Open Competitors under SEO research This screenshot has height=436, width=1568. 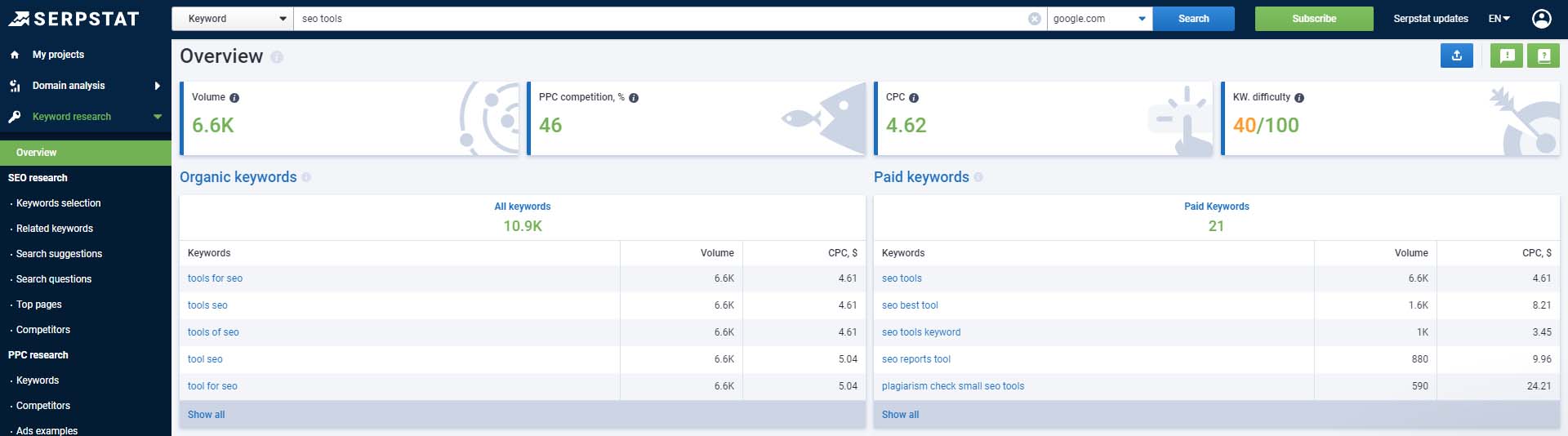43,330
